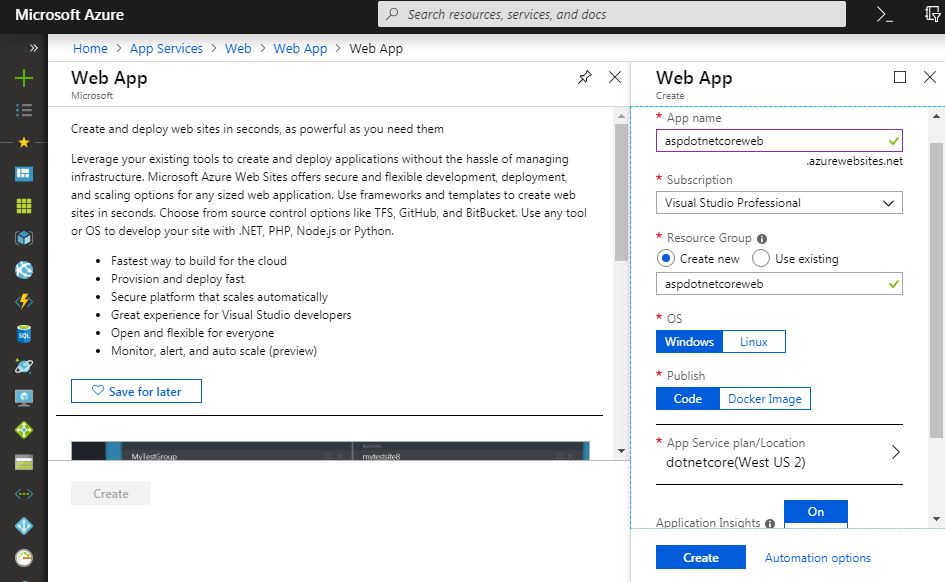Open Storage accounts icon in sidebar

click(x=24, y=462)
